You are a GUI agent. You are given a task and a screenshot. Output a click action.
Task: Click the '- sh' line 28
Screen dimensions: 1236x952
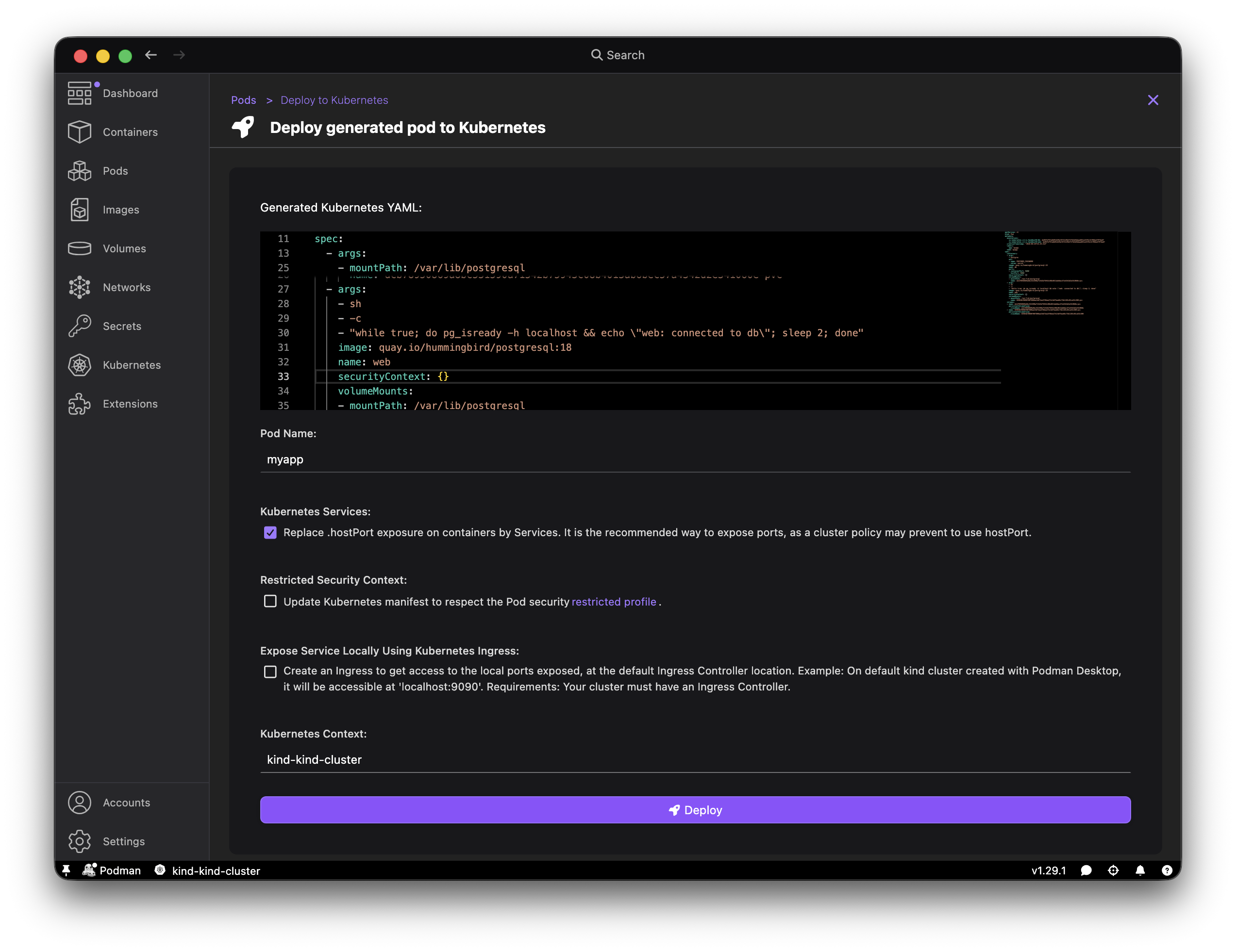point(349,304)
